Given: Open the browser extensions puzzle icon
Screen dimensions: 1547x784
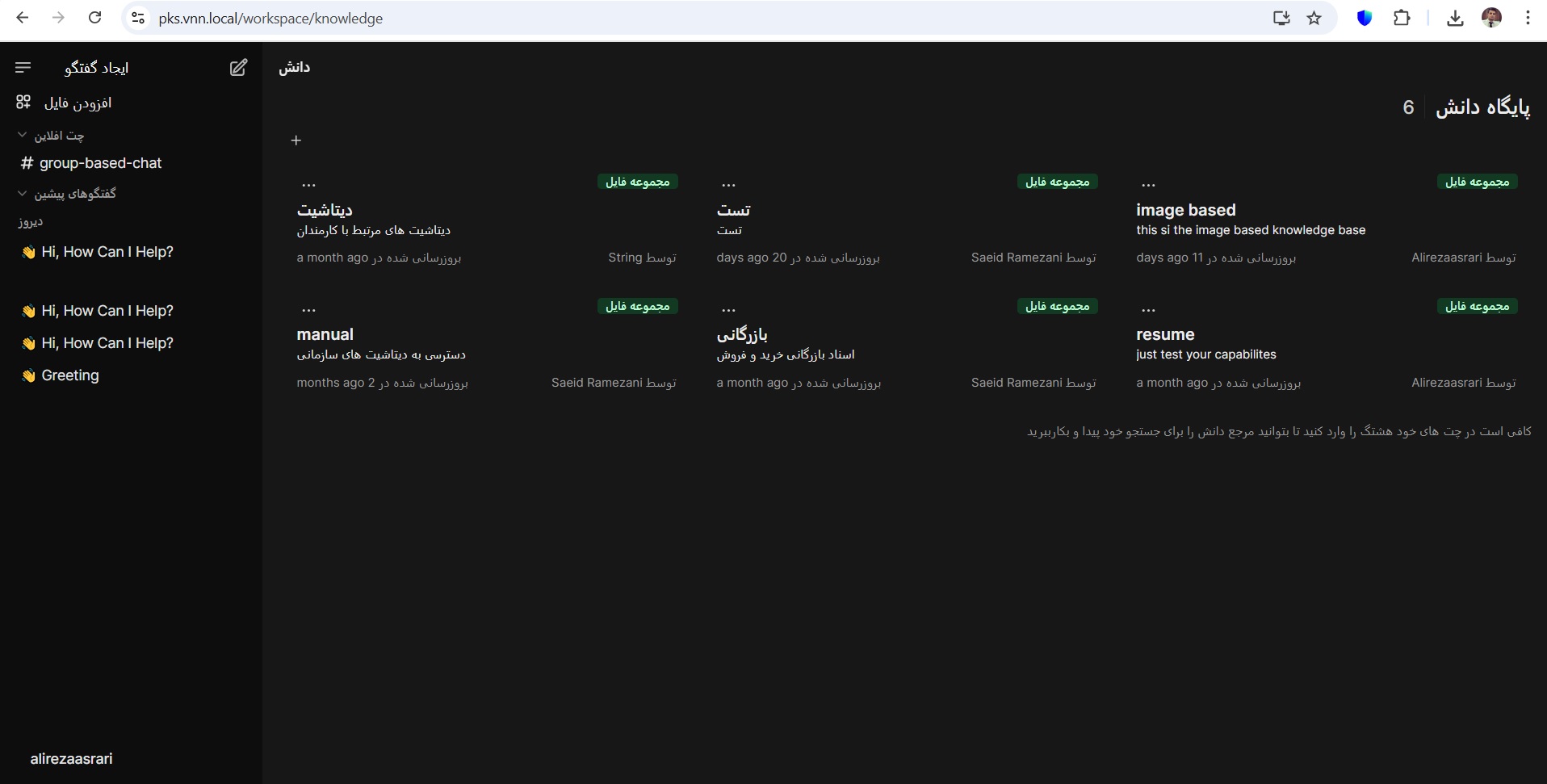Looking at the screenshot, I should (1402, 18).
